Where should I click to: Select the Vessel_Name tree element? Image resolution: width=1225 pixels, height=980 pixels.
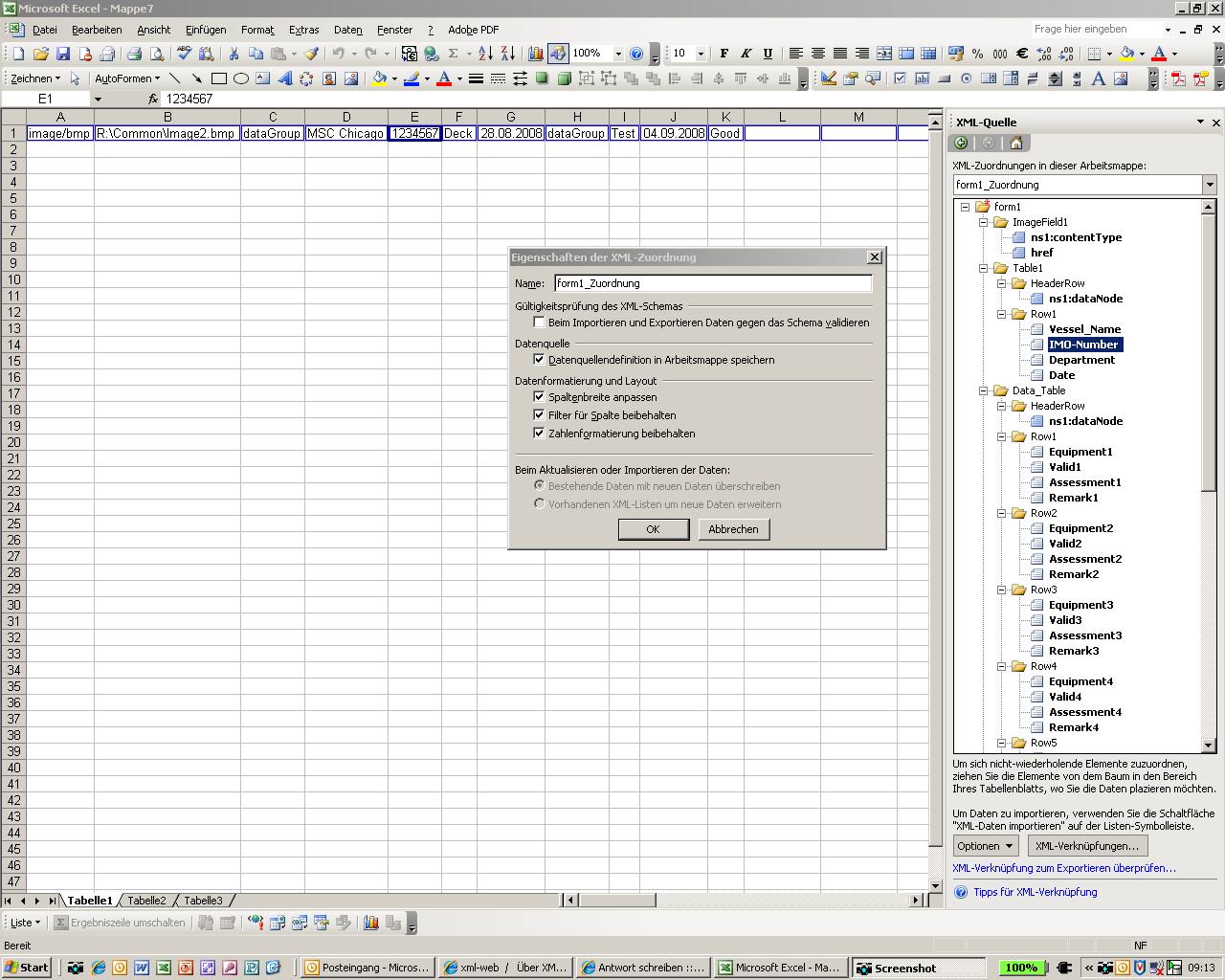pyautogui.click(x=1084, y=329)
